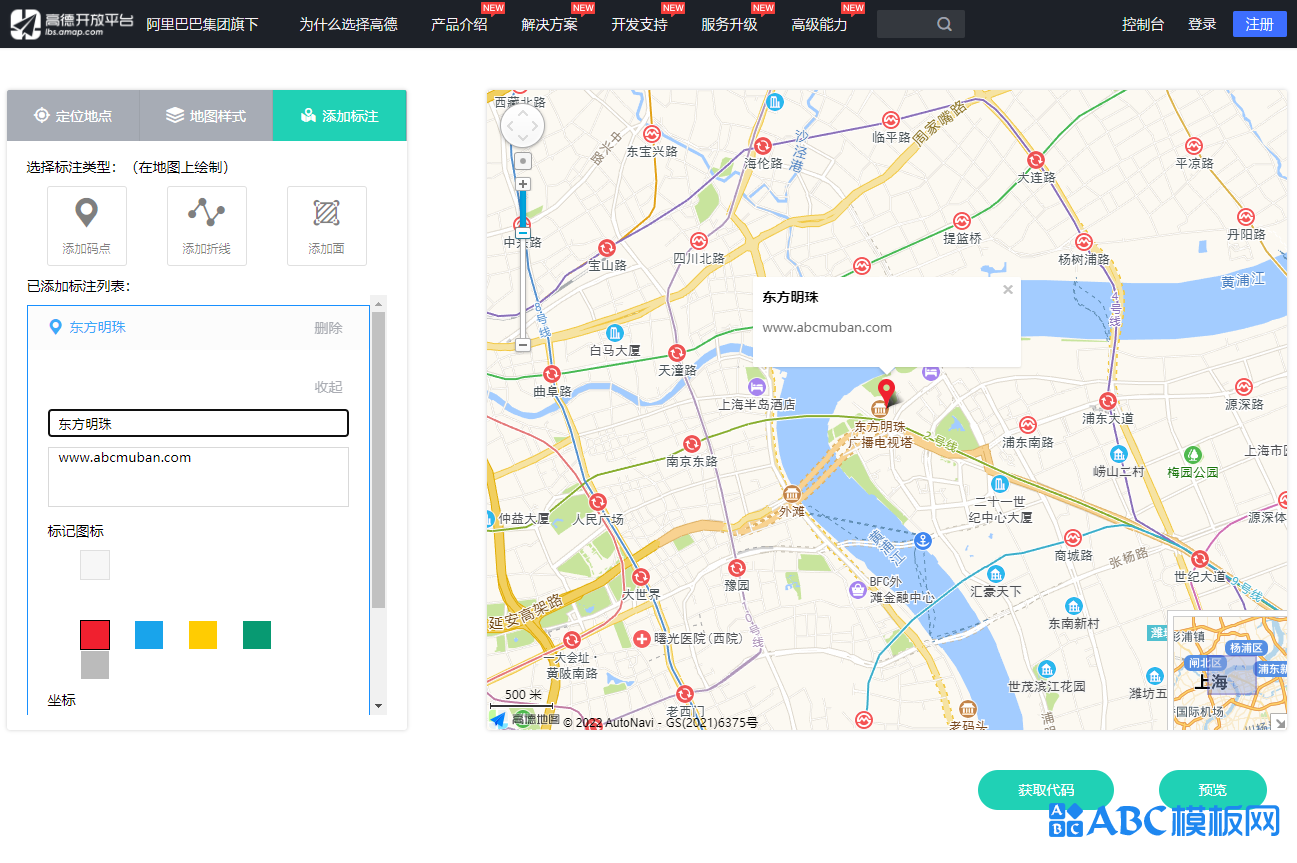The width and height of the screenshot is (1297, 863).
Task: Click the 曙光医院 hospital cross icon
Action: (x=641, y=637)
